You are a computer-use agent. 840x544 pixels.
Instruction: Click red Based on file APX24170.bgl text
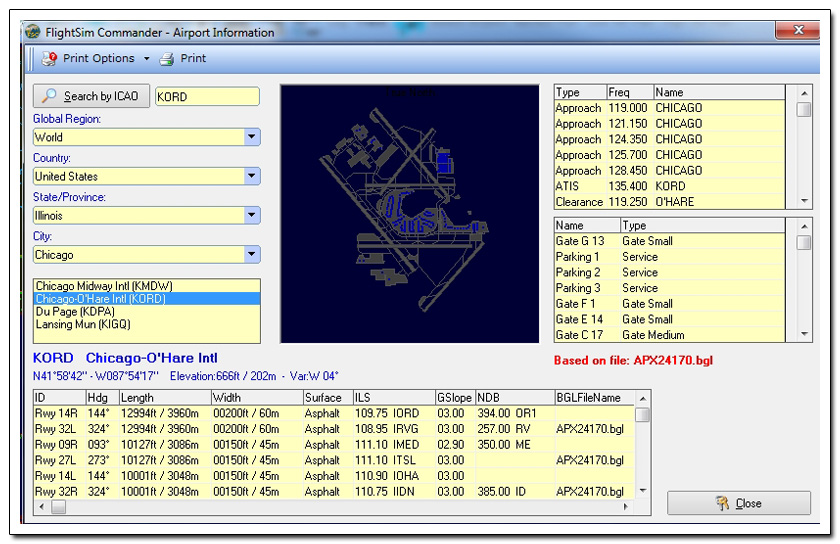[x=633, y=360]
